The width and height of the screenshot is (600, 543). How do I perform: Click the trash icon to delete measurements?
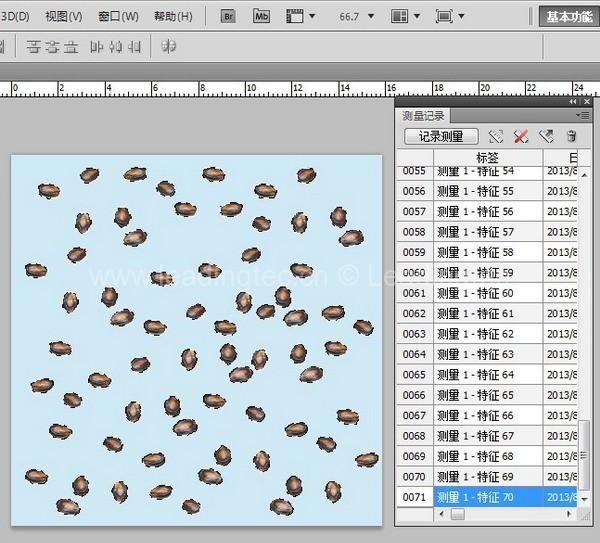point(571,136)
